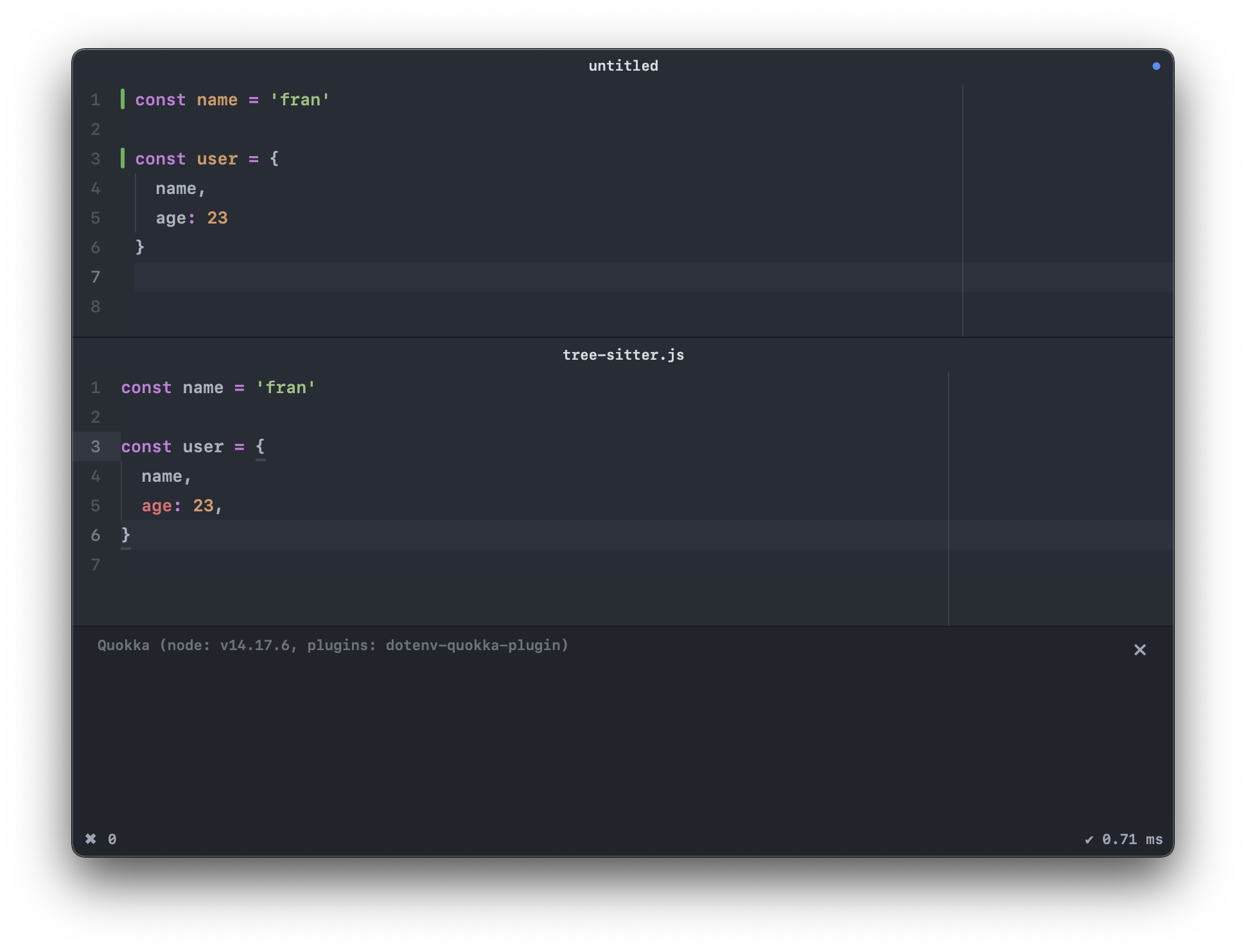Click the blue unsaved changes dot
This screenshot has width=1246, height=952.
click(1157, 66)
